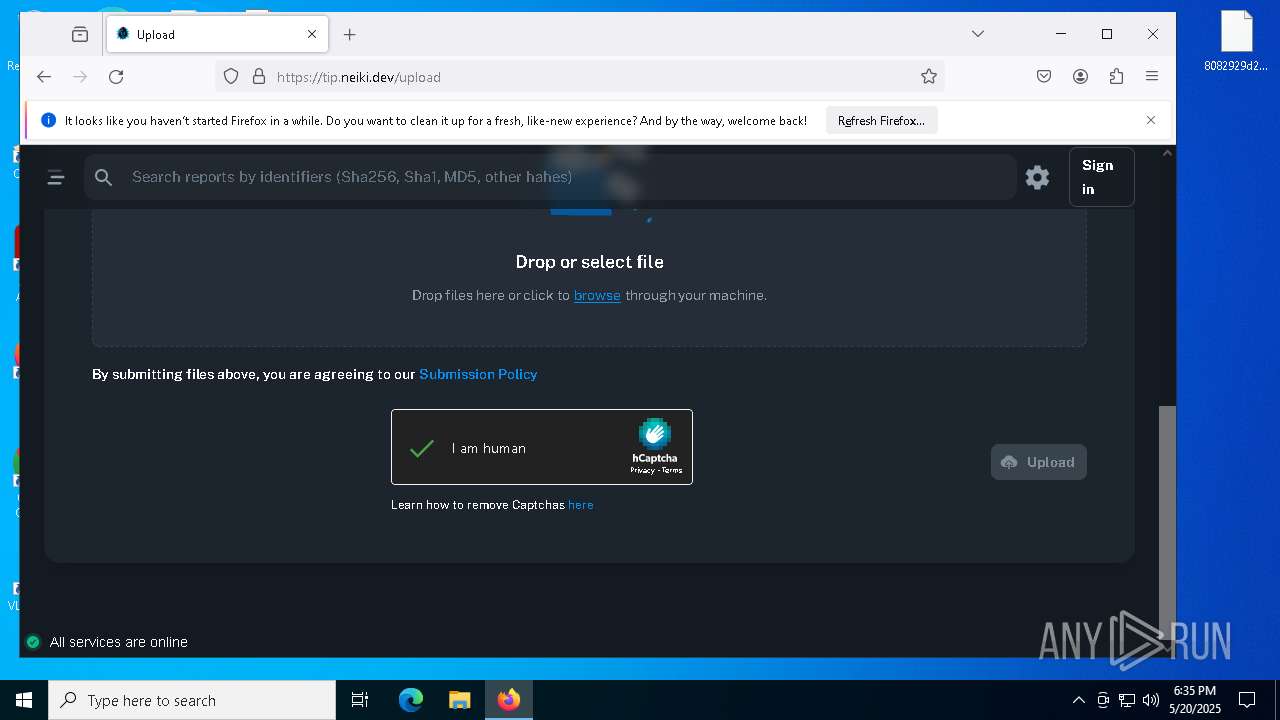
Task: Open Save to Pocket icon
Action: [1044, 77]
